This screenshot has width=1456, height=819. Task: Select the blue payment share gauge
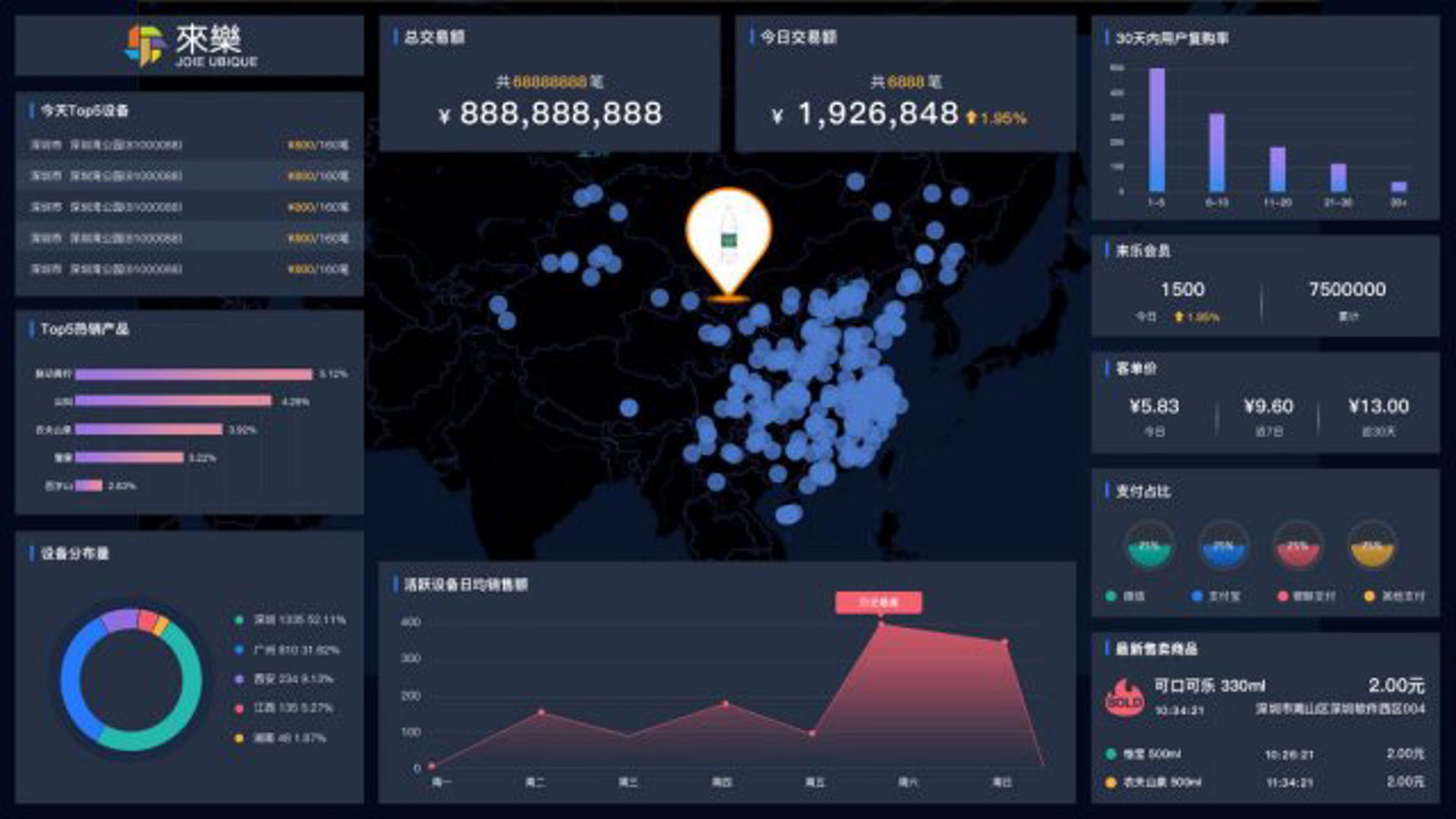[x=1223, y=544]
